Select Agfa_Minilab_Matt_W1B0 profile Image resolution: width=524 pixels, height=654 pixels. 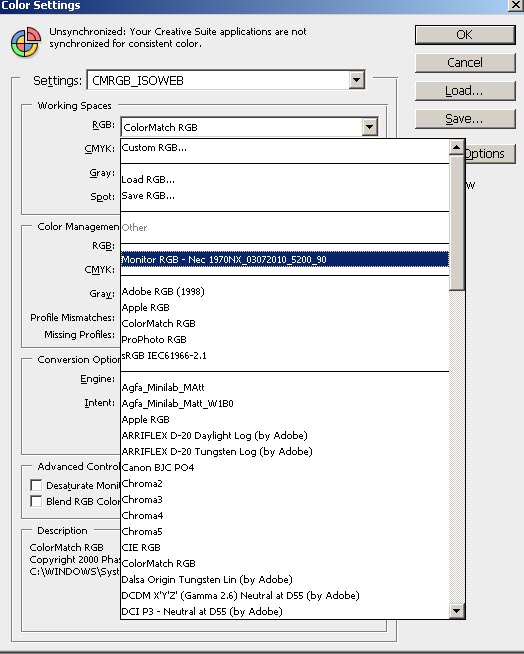[x=285, y=403]
